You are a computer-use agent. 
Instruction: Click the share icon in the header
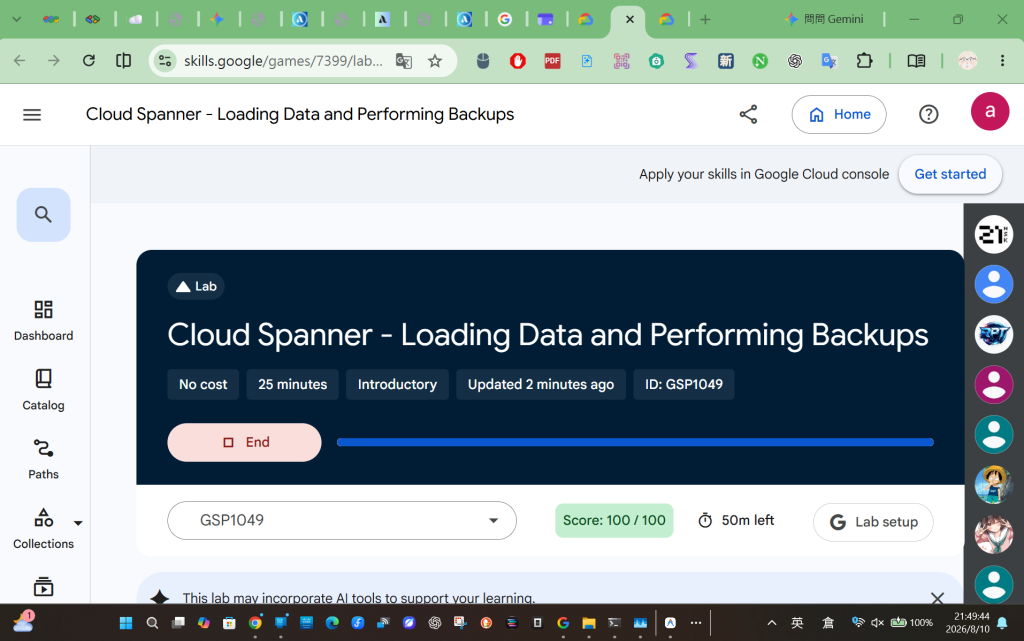(x=748, y=114)
